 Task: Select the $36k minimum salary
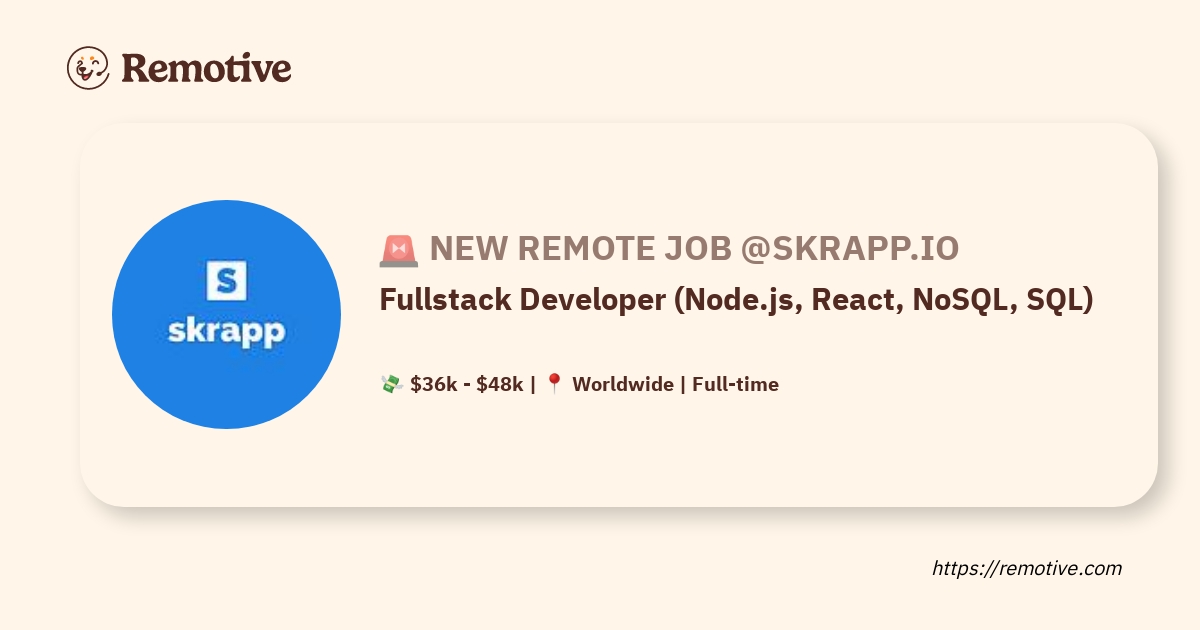434,384
